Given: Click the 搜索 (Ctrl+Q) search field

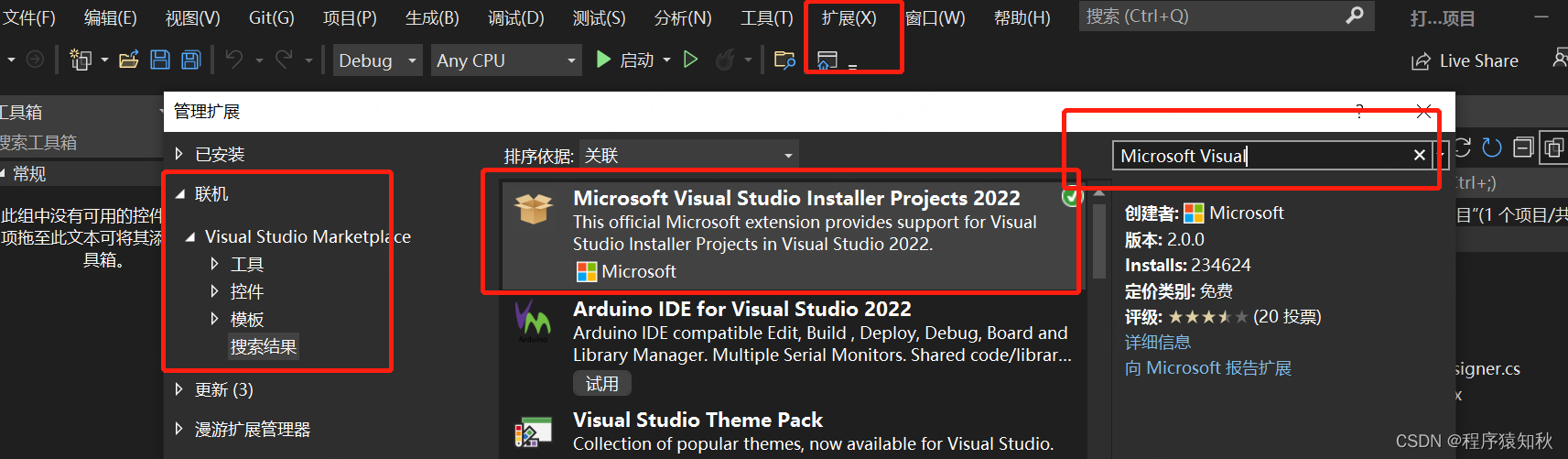Looking at the screenshot, I should (x=1227, y=16).
